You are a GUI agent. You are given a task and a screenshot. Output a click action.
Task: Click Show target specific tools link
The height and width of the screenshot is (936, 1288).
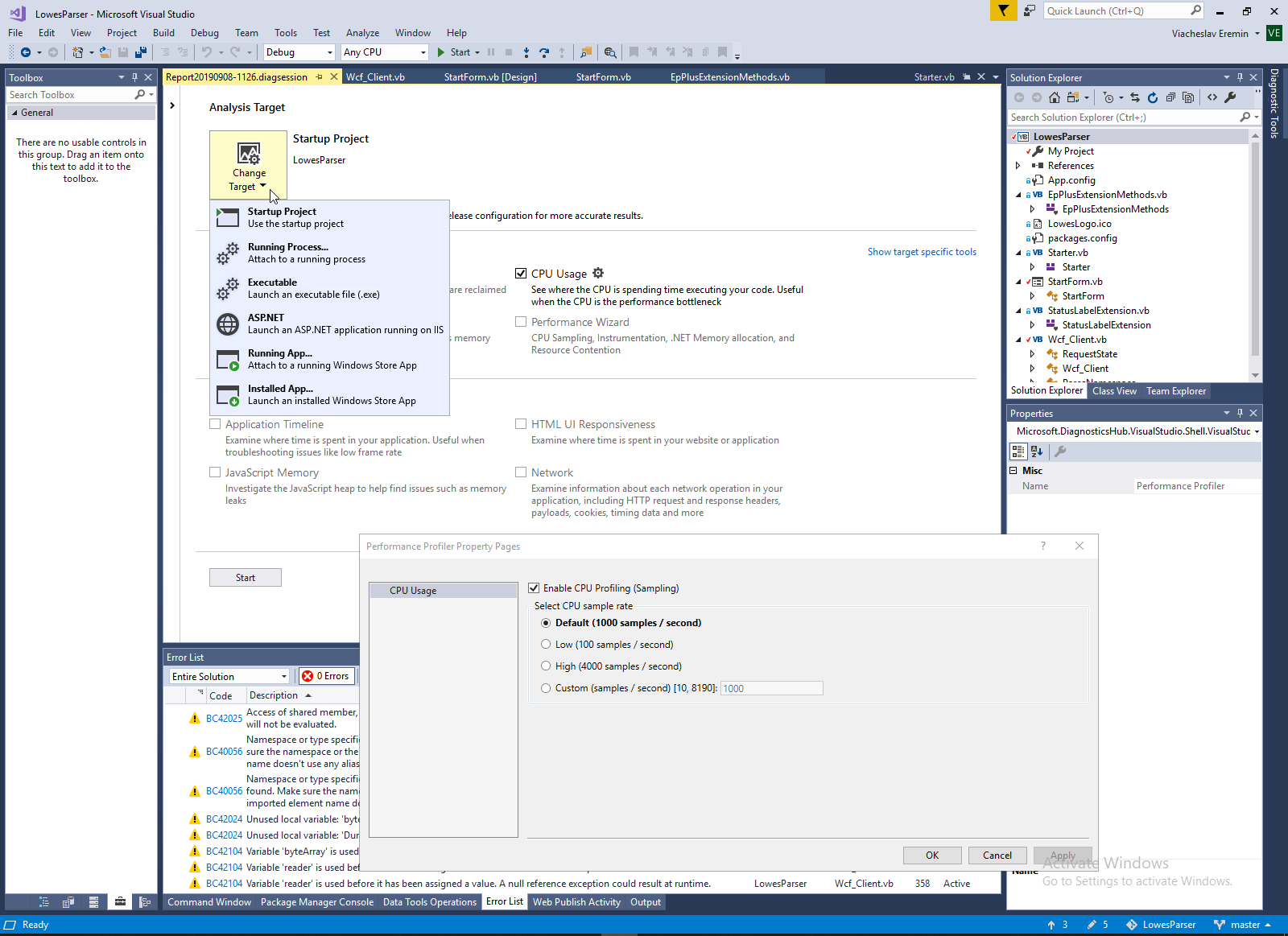point(922,252)
